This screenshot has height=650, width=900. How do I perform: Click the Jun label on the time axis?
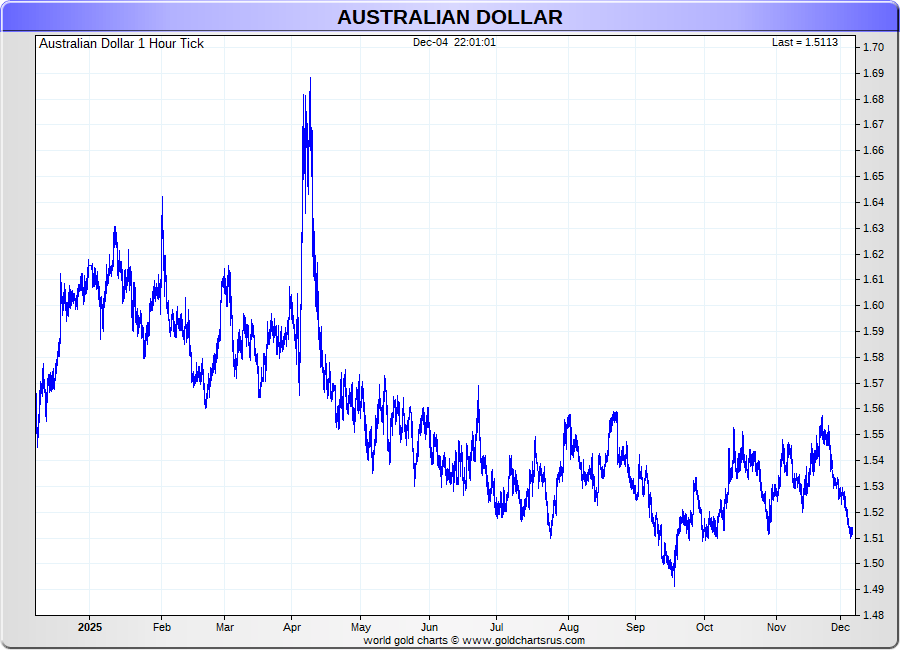point(429,628)
